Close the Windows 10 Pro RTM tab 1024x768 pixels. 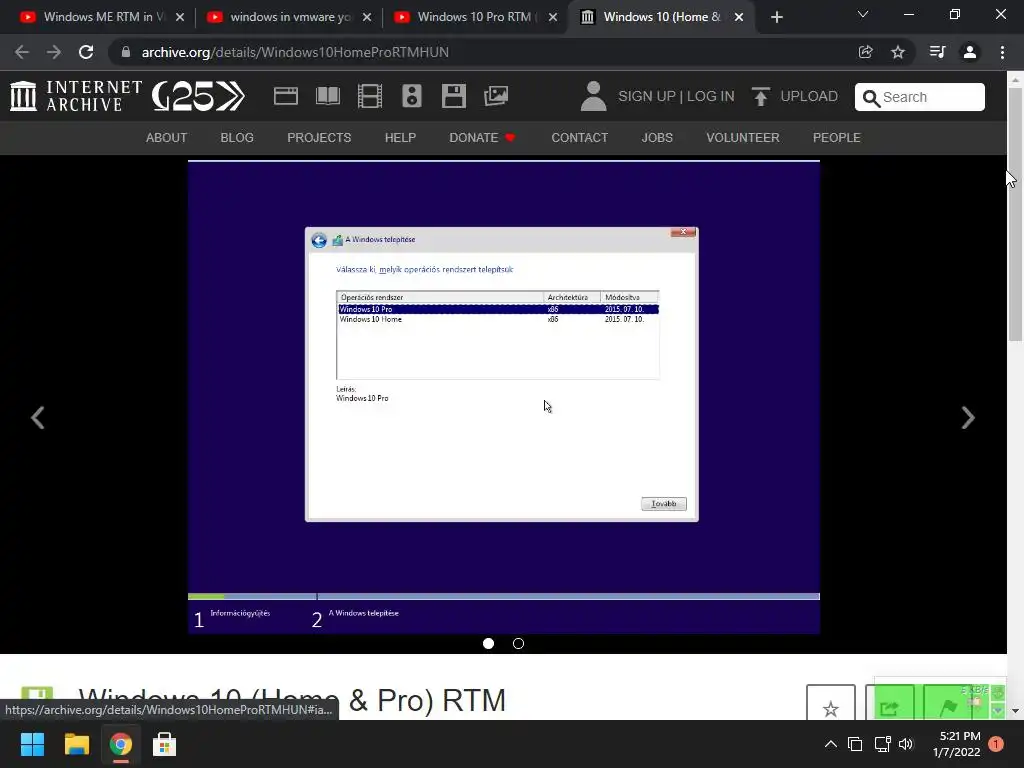[x=552, y=17]
